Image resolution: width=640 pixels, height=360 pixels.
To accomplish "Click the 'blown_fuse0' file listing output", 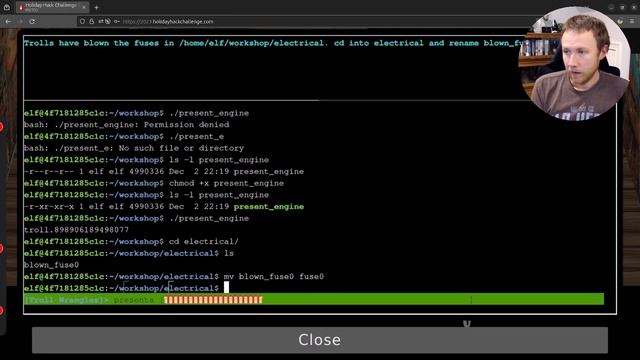I will (x=51, y=265).
